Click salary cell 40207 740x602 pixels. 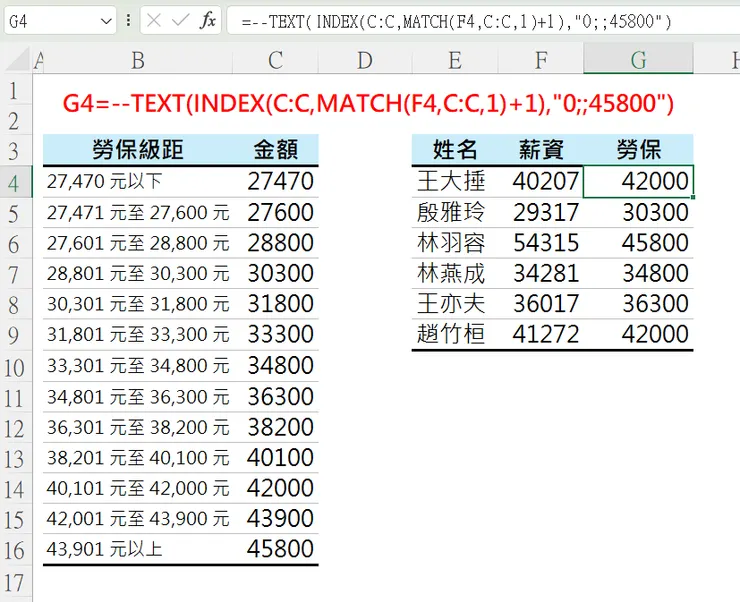[540, 181]
